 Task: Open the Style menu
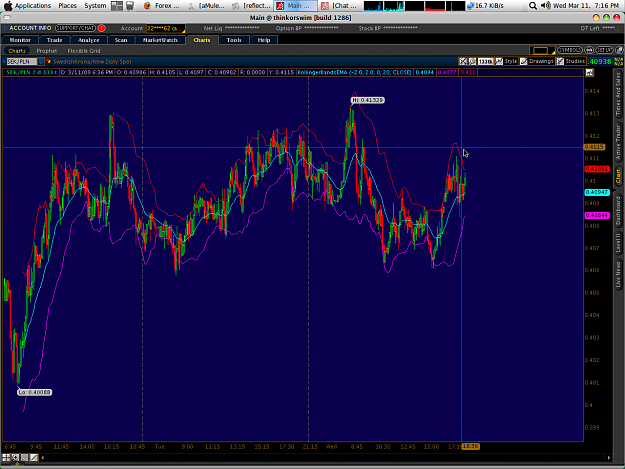pos(507,61)
